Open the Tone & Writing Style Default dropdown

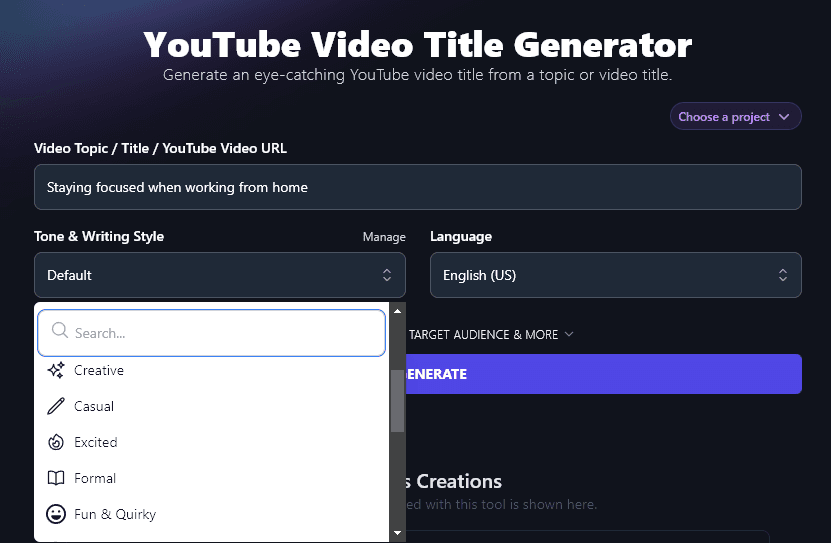(x=220, y=275)
